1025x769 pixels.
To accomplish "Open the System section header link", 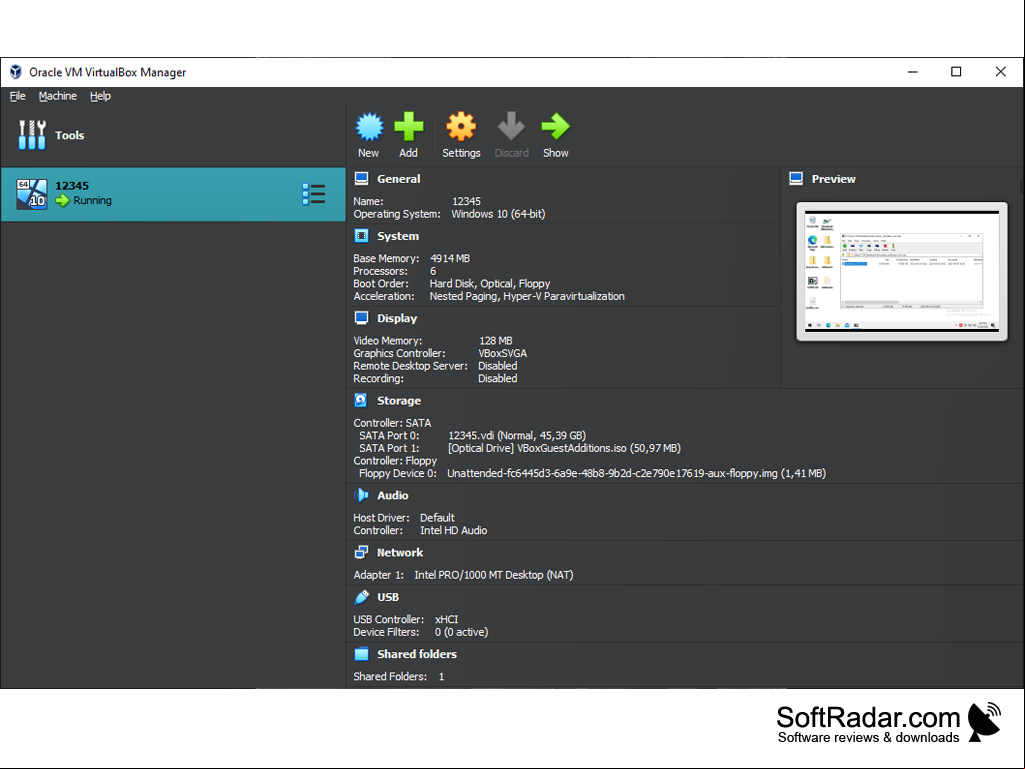I will [x=398, y=236].
